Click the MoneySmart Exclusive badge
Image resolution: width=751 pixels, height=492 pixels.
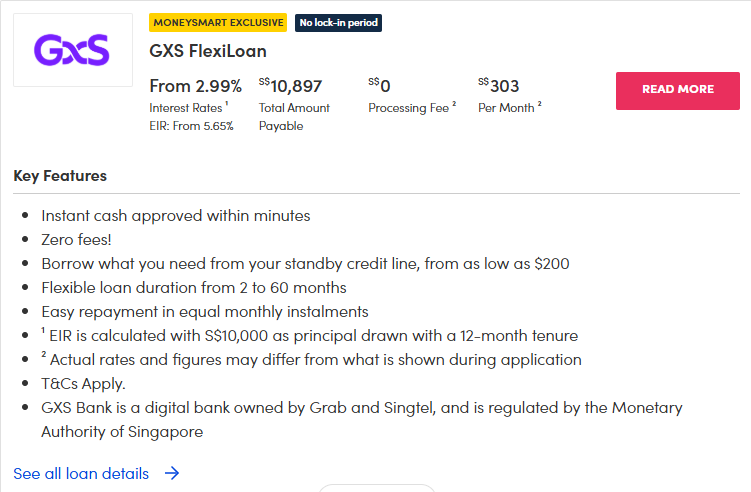219,22
